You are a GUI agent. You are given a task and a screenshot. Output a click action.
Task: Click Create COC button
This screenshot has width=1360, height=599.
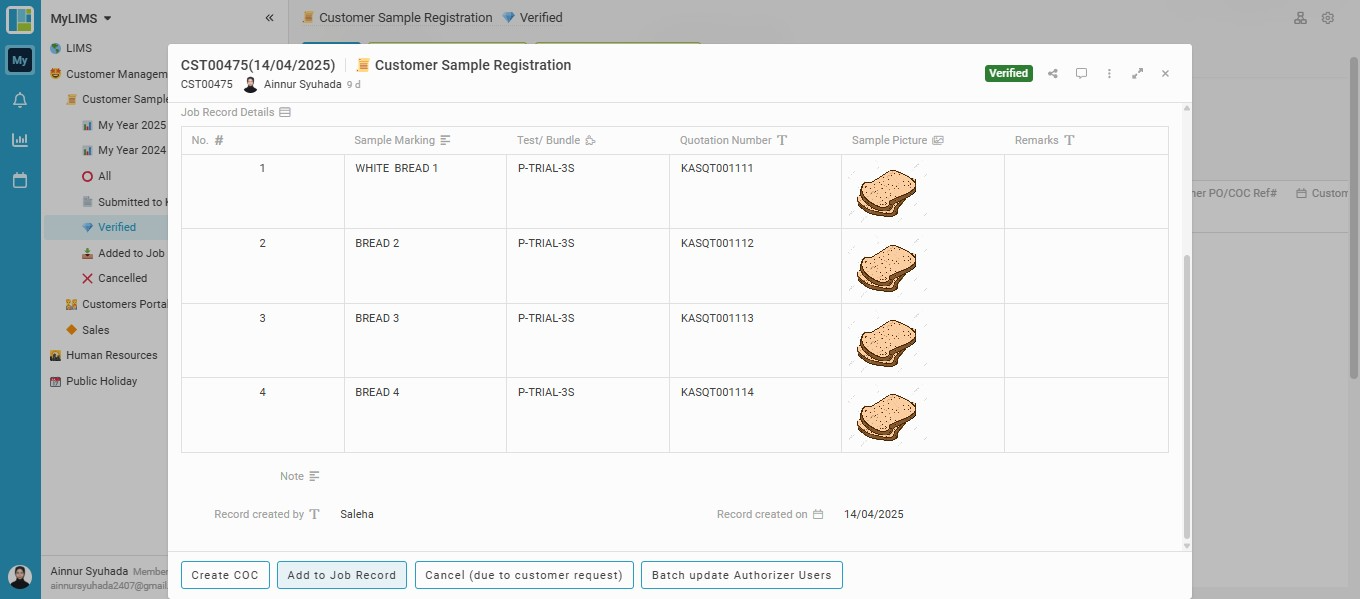point(225,575)
